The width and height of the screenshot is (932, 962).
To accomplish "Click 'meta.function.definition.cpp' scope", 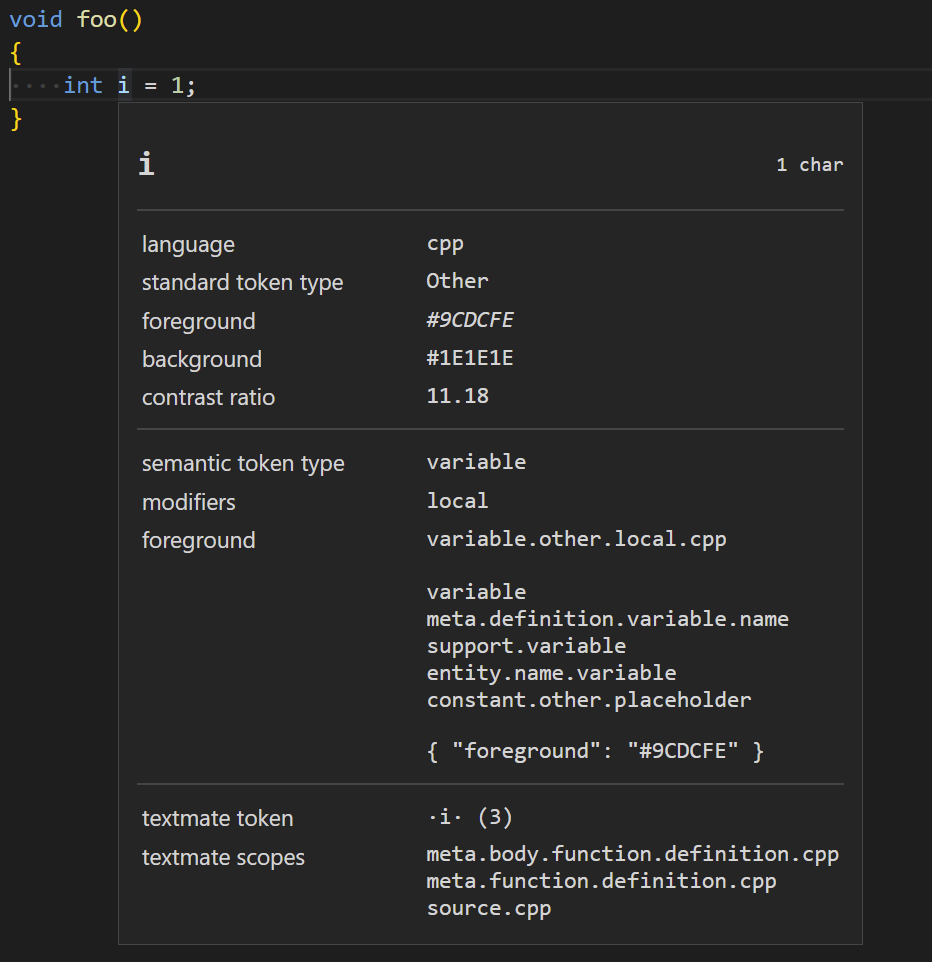I will tap(602, 881).
